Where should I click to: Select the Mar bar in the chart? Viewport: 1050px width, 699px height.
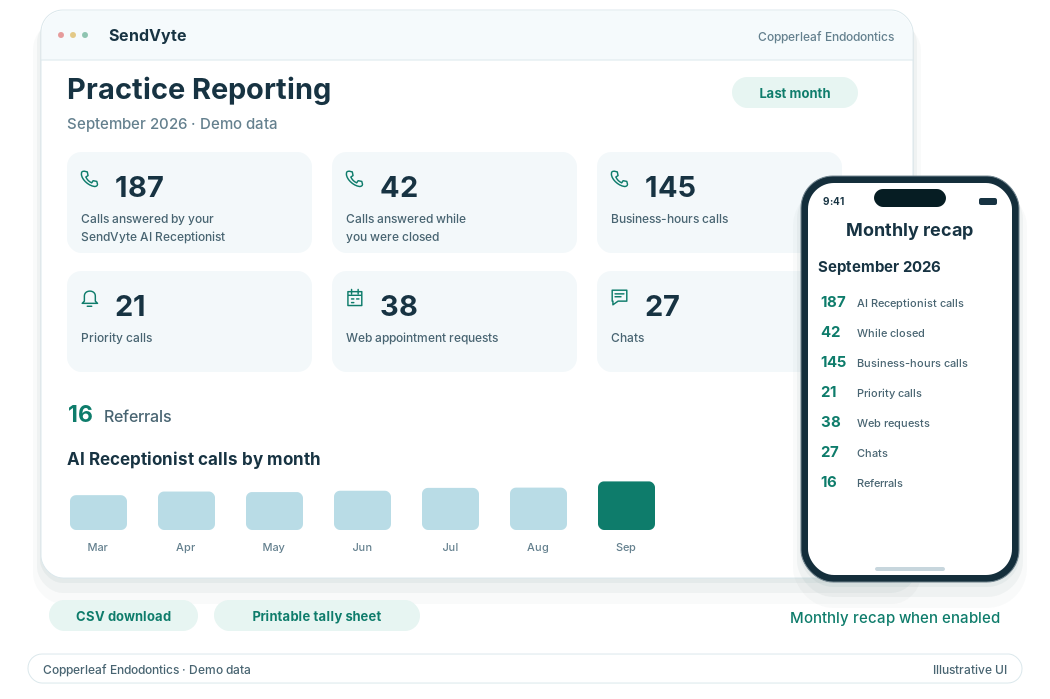click(98, 512)
